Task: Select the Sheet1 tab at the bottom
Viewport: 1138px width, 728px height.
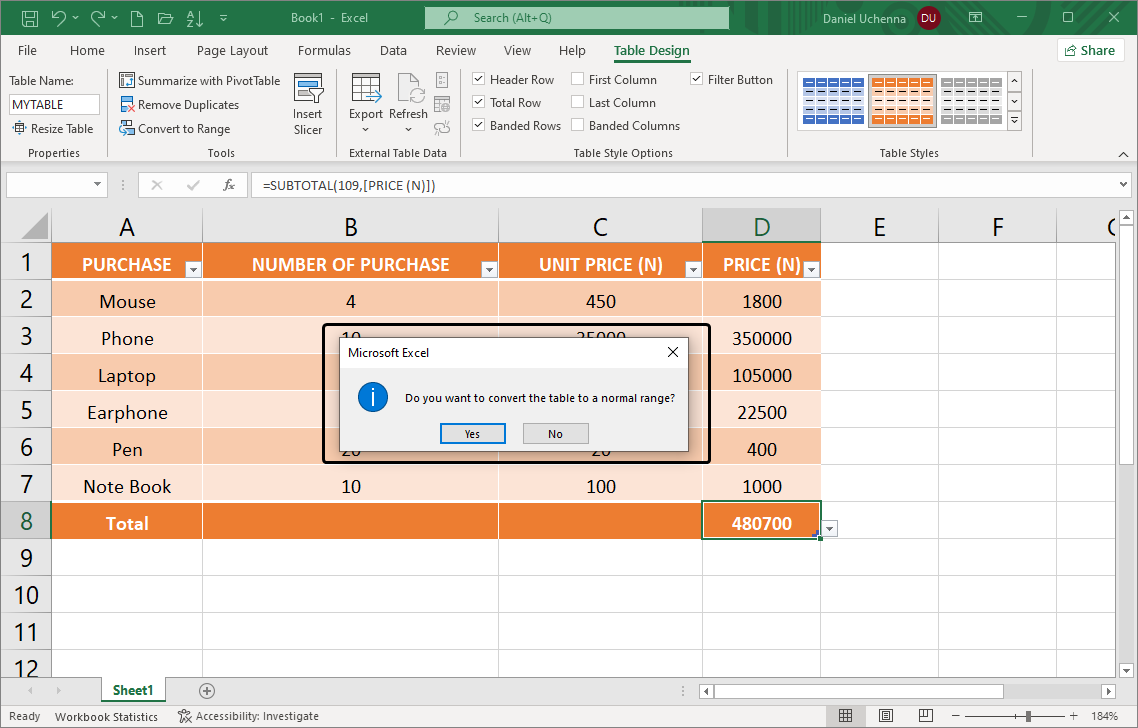Action: click(133, 690)
